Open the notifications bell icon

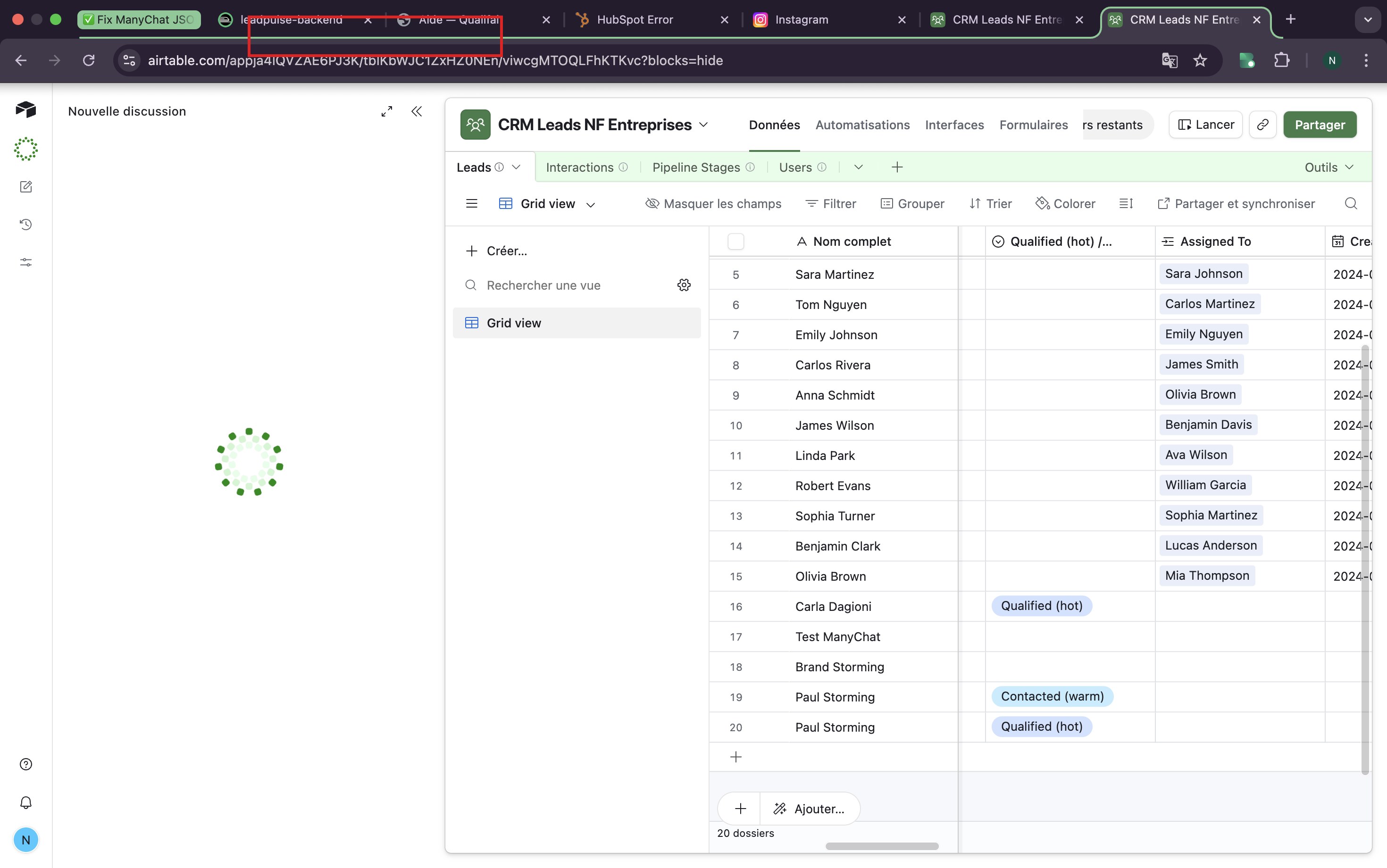tap(26, 802)
